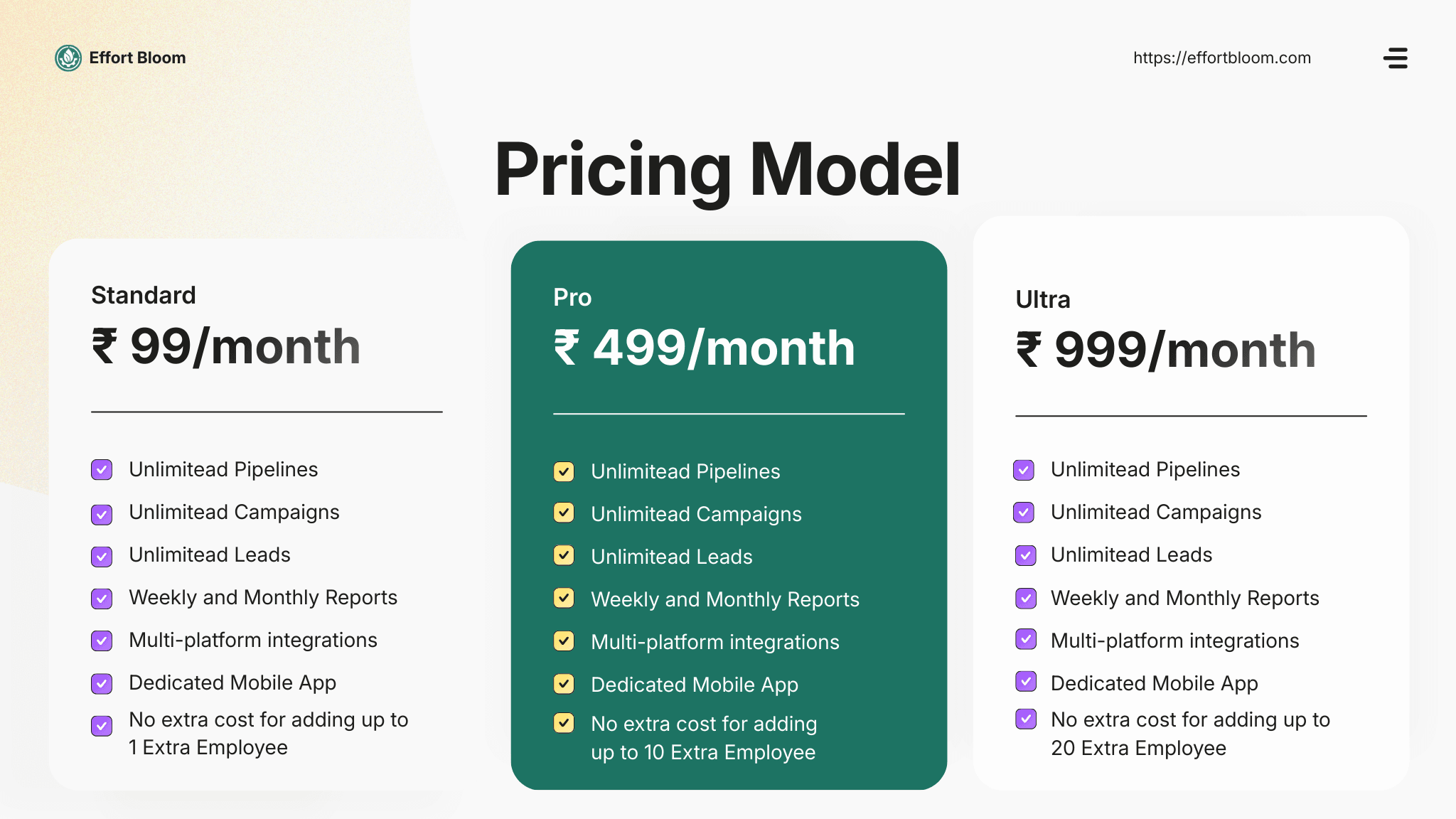Click the Effort Bloom leaf logo icon
Screen dimensions: 1456x819
tap(68, 58)
